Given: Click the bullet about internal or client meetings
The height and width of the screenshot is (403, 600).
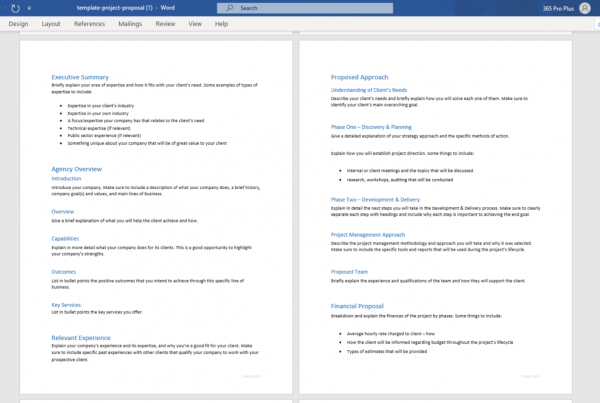Looking at the screenshot, I should [410, 171].
